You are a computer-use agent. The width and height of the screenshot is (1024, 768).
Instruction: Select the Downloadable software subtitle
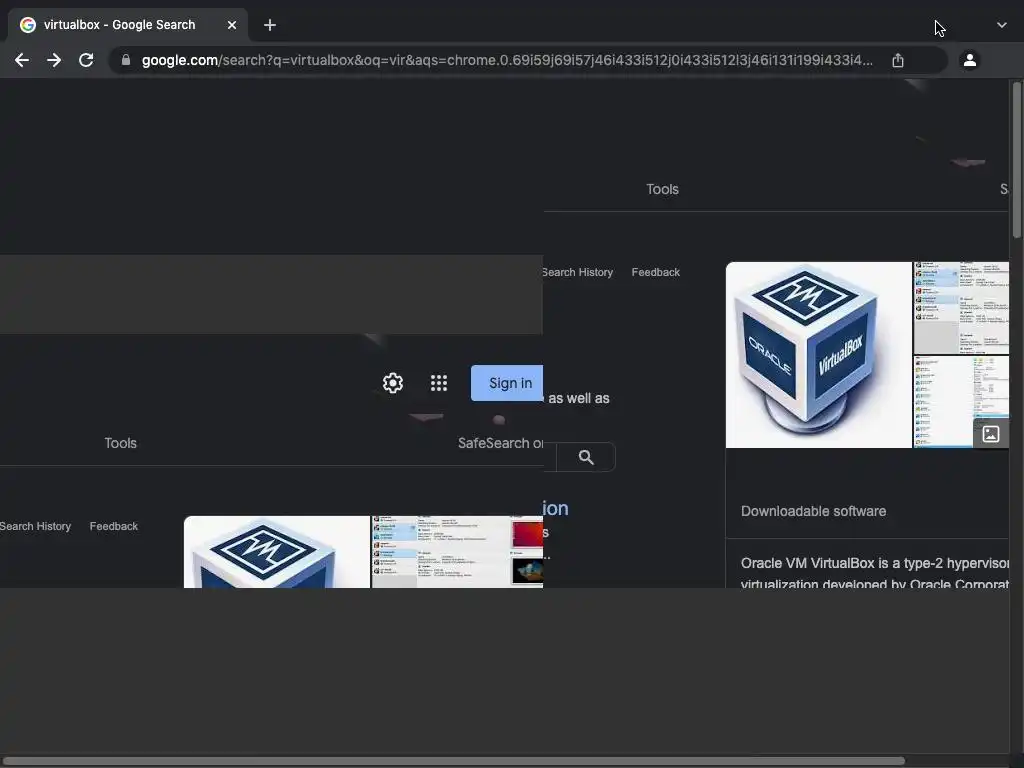[x=813, y=511]
